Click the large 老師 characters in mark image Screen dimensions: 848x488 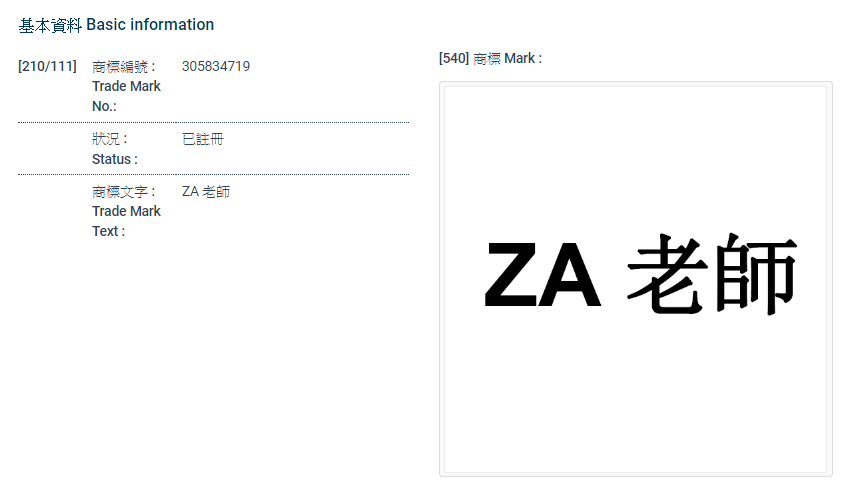(711, 275)
